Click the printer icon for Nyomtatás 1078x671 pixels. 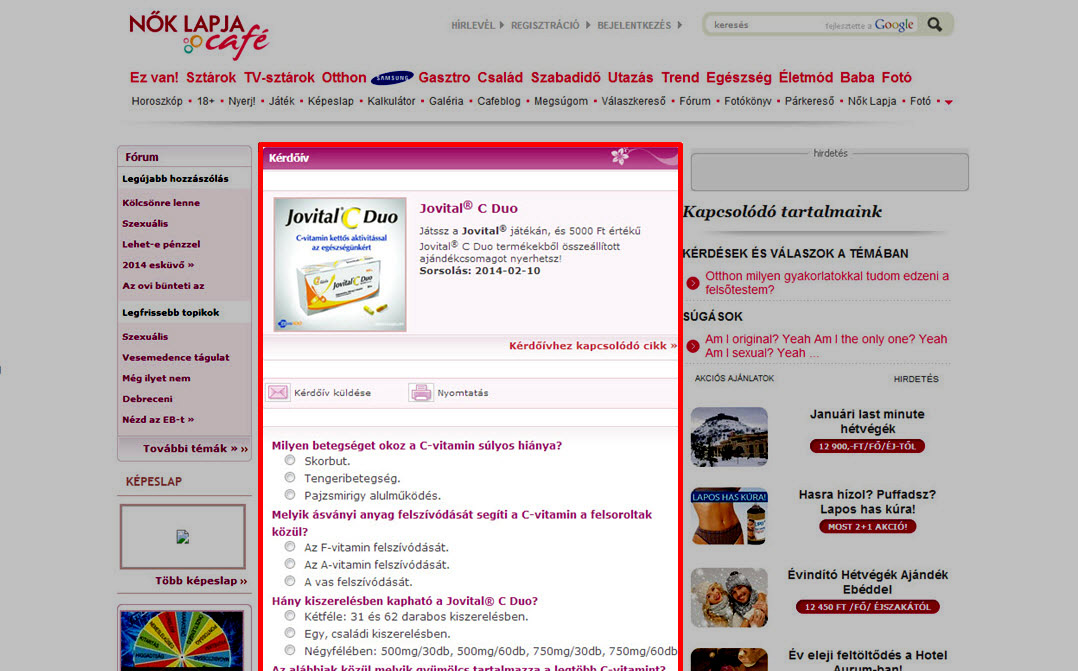click(x=421, y=393)
